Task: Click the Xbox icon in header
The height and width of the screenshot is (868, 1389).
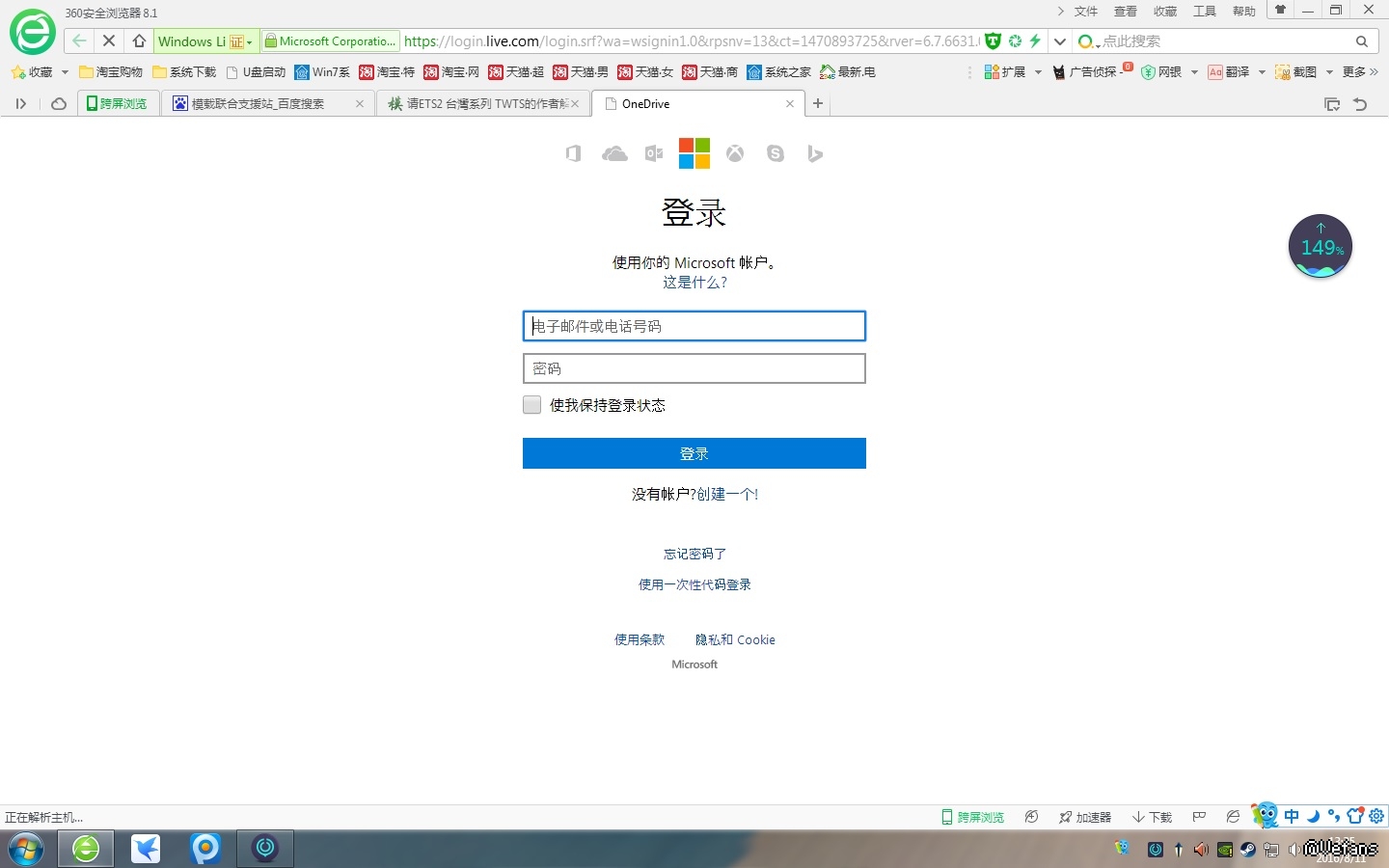Action: coord(735,154)
